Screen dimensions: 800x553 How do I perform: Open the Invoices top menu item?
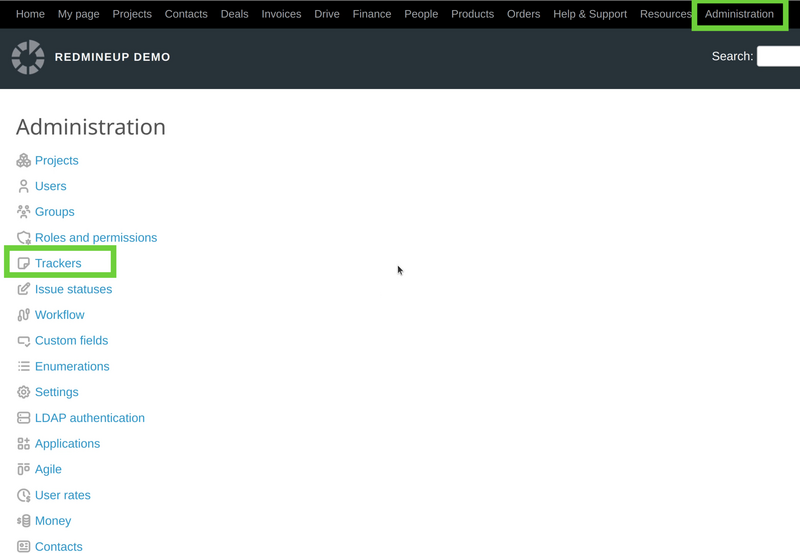[281, 14]
